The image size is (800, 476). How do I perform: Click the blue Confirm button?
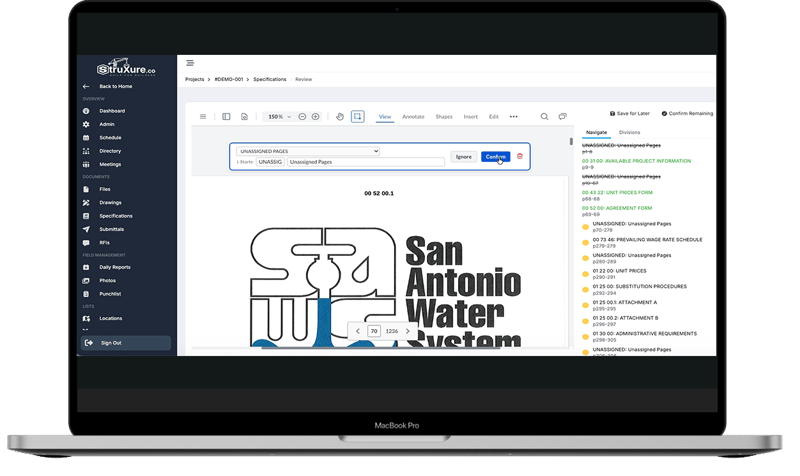pos(495,157)
